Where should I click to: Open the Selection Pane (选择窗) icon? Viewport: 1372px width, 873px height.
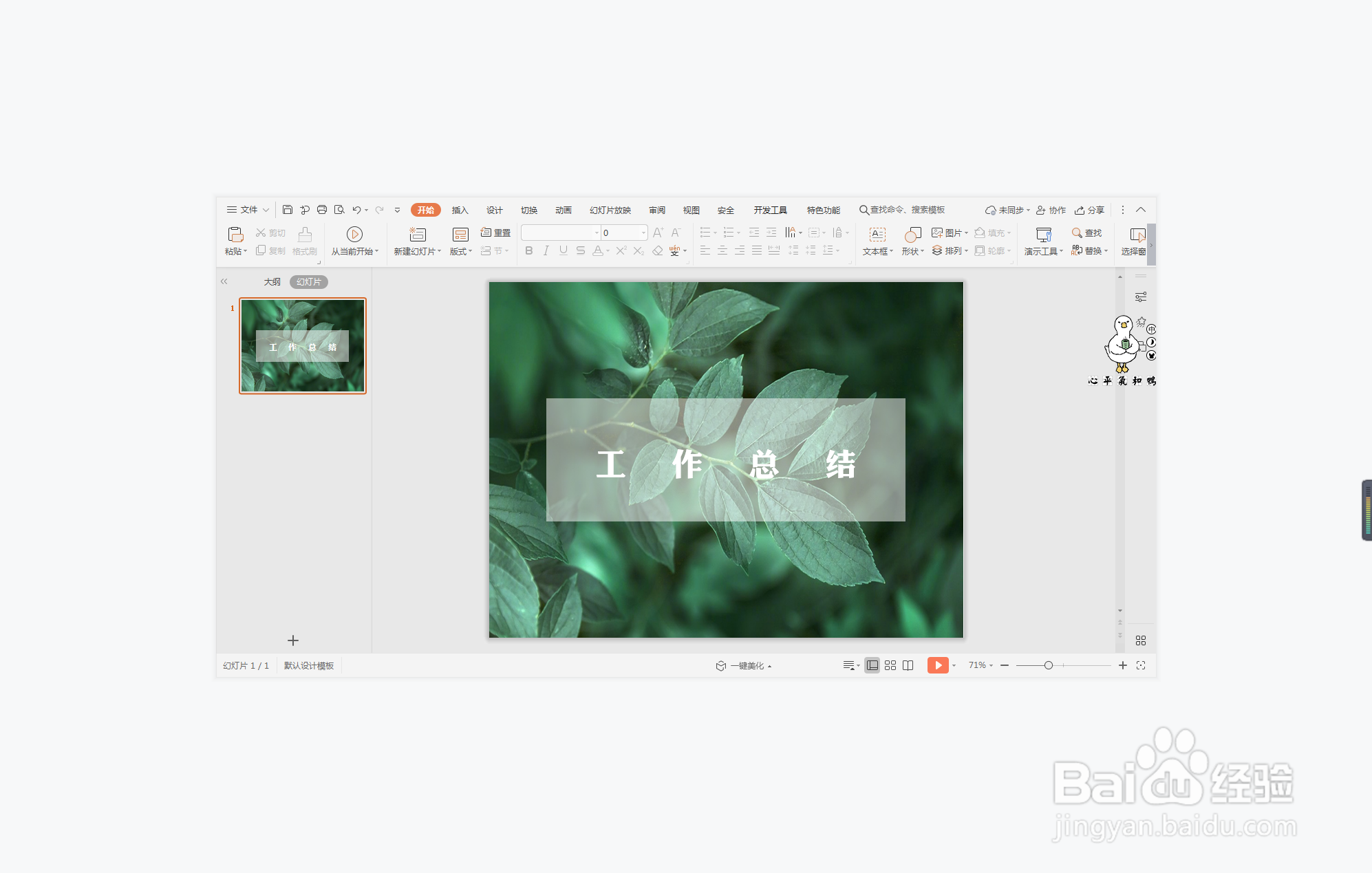pyautogui.click(x=1137, y=235)
